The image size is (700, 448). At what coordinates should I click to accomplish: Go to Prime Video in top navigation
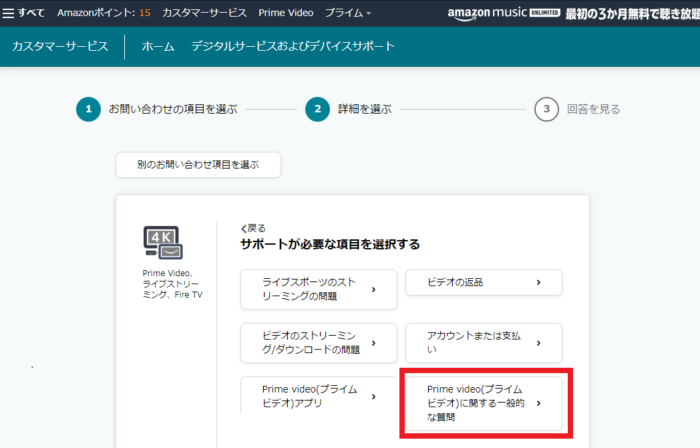coord(286,13)
